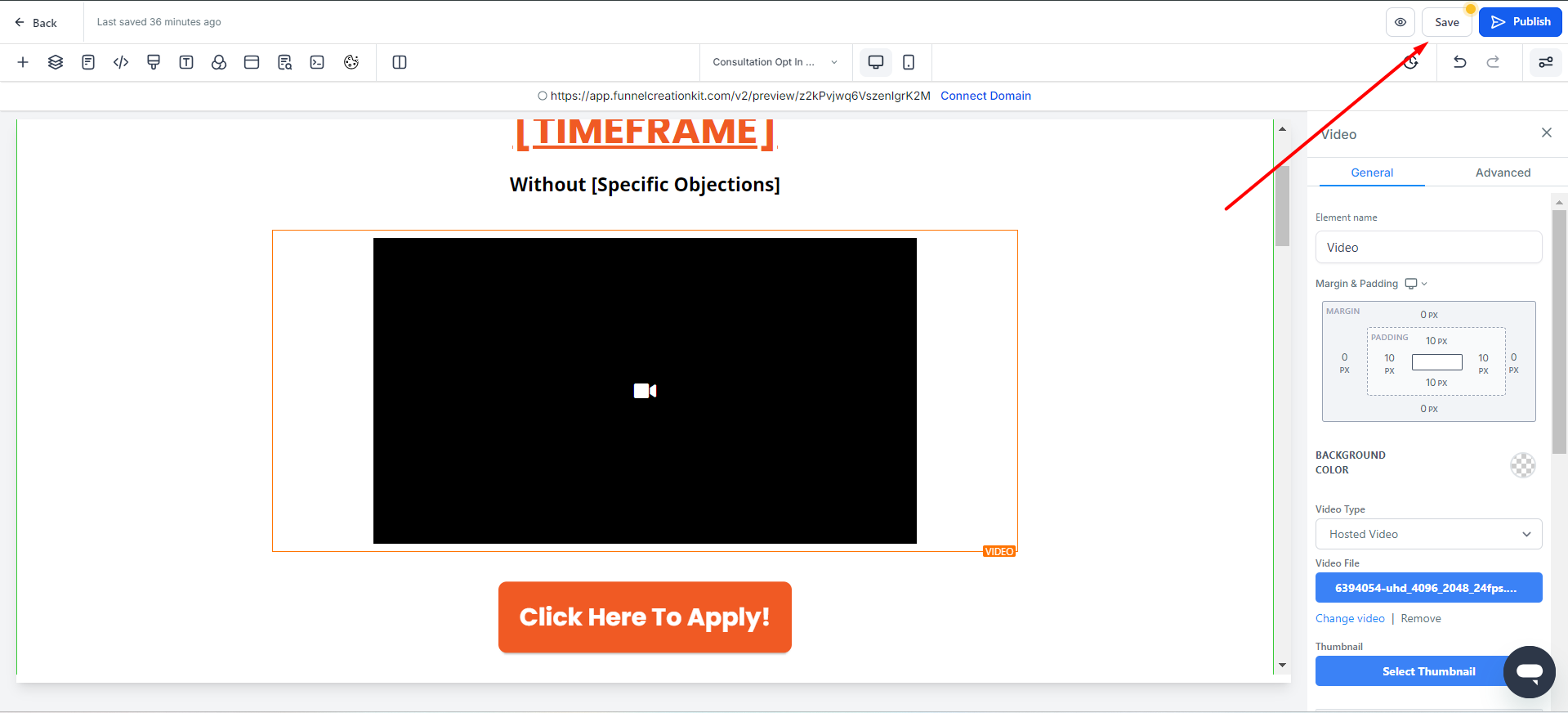Click the Element name input field
Viewport: 1568px width, 713px height.
1428,247
